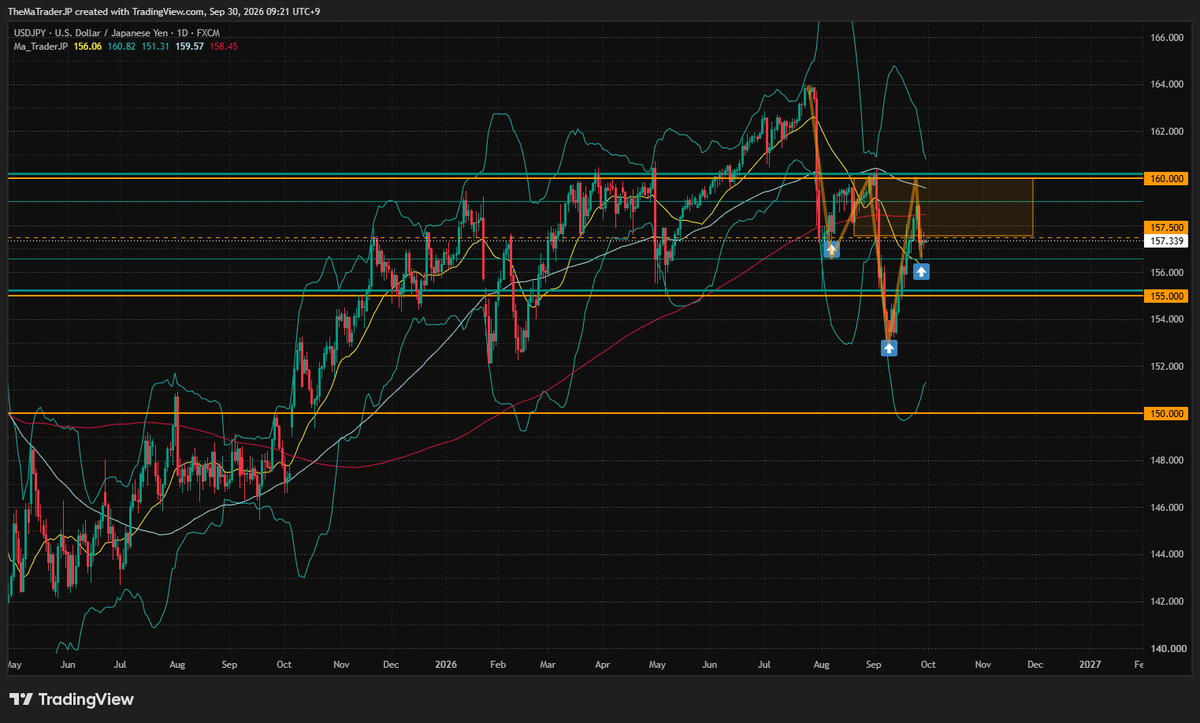Click the orange 150.000 price label

tap(1167, 413)
